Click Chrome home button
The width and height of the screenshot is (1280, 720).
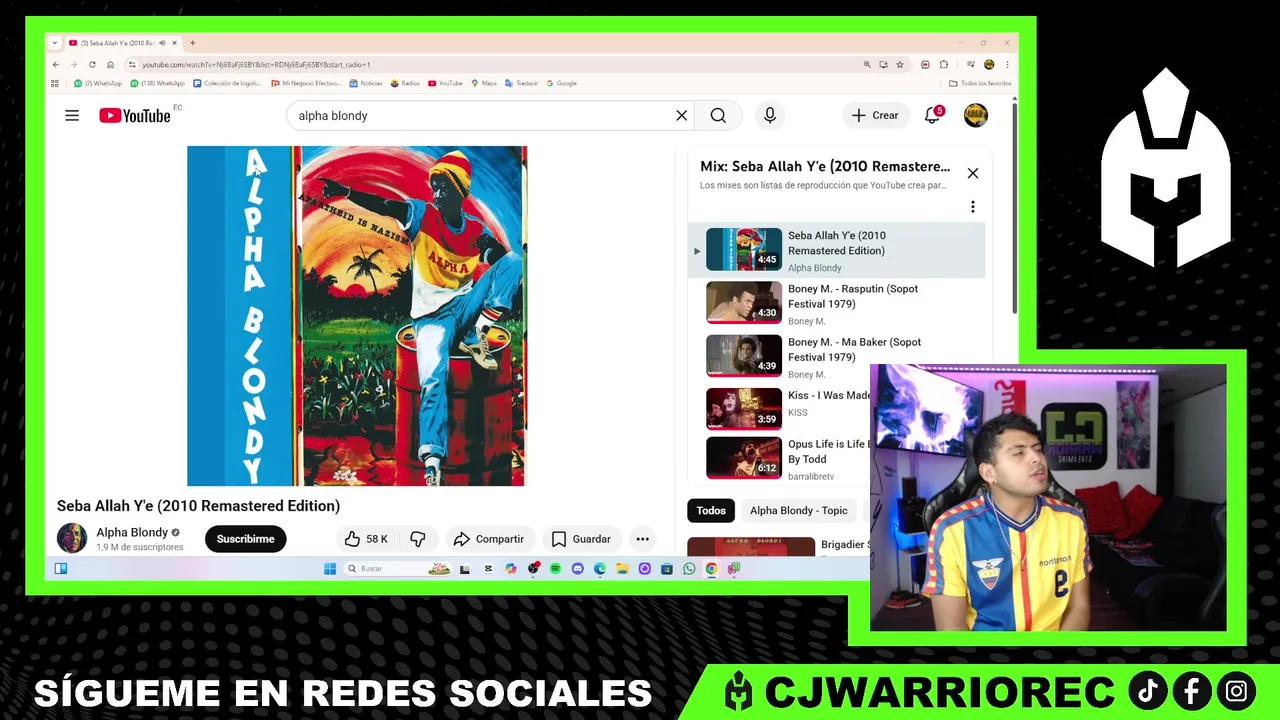click(x=110, y=65)
